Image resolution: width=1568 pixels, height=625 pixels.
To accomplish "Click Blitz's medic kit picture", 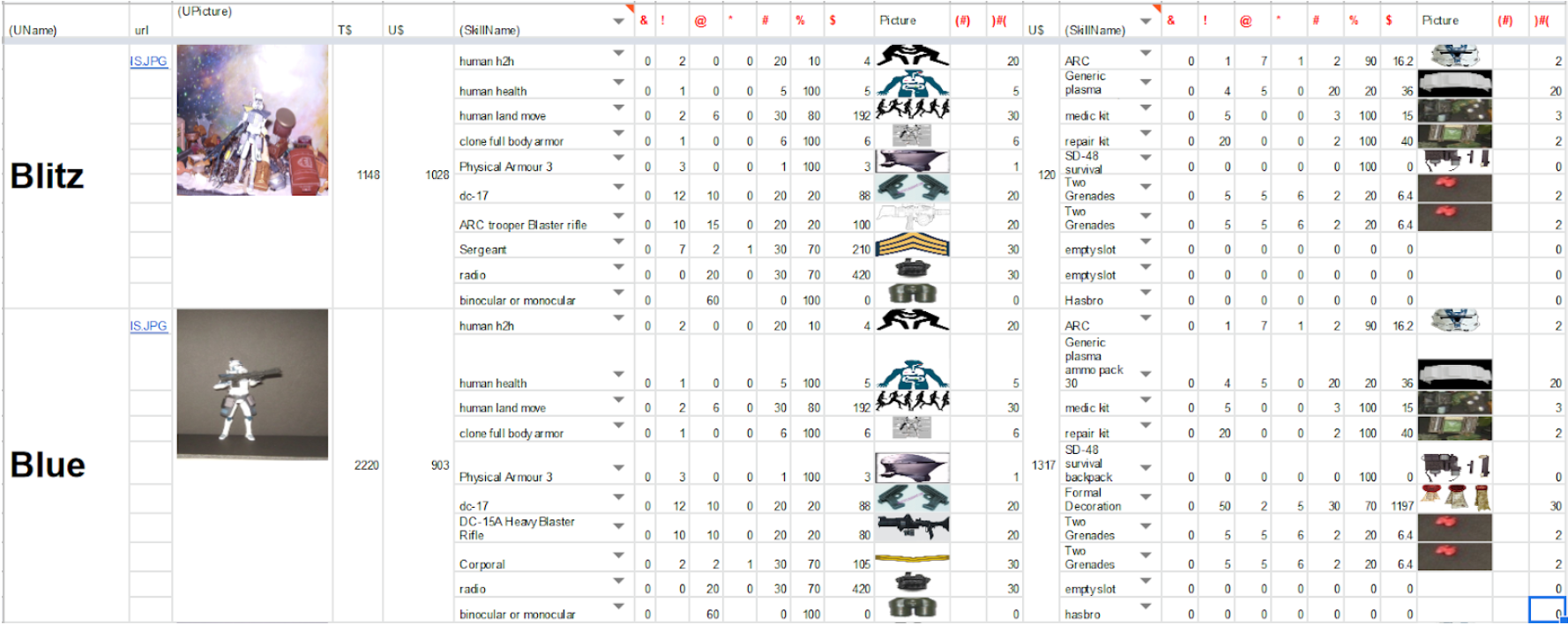I will pyautogui.click(x=1454, y=111).
